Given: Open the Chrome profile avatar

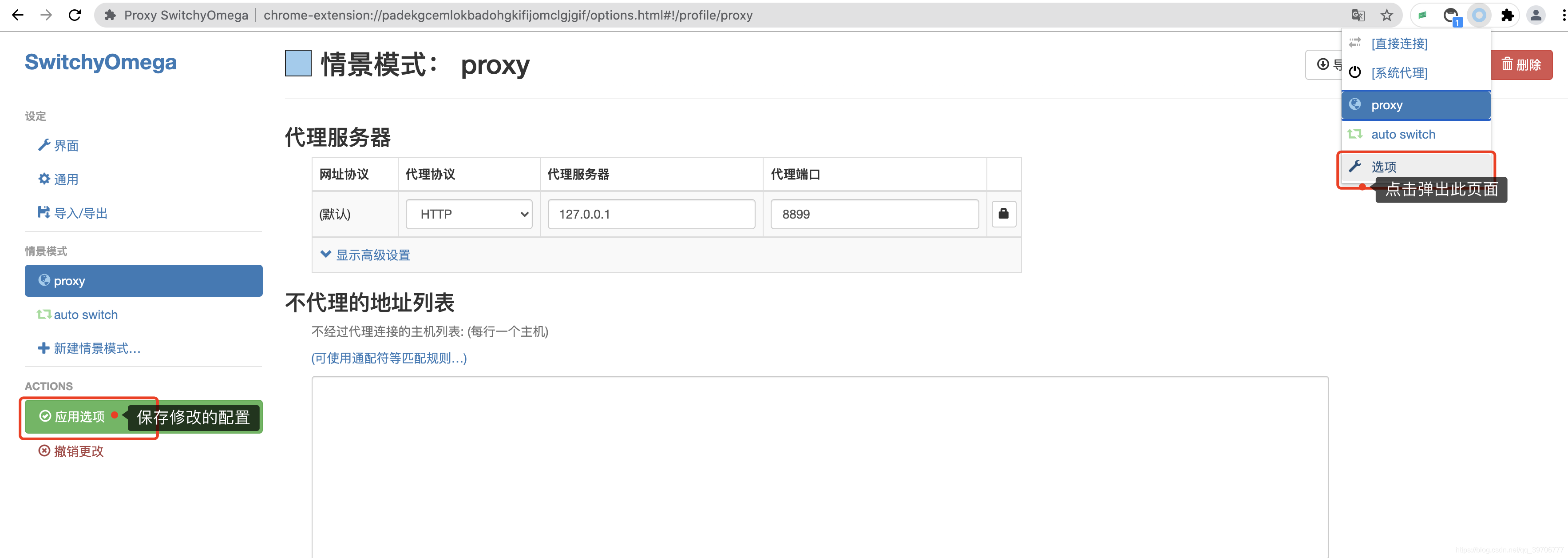Looking at the screenshot, I should pos(1536,15).
